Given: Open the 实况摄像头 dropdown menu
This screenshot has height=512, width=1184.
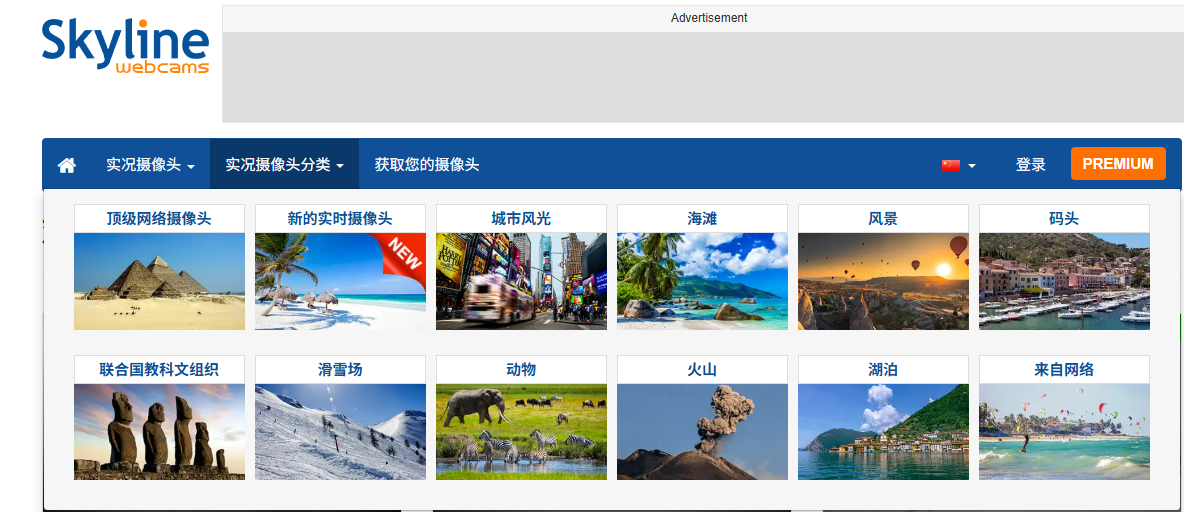Looking at the screenshot, I should coord(150,165).
